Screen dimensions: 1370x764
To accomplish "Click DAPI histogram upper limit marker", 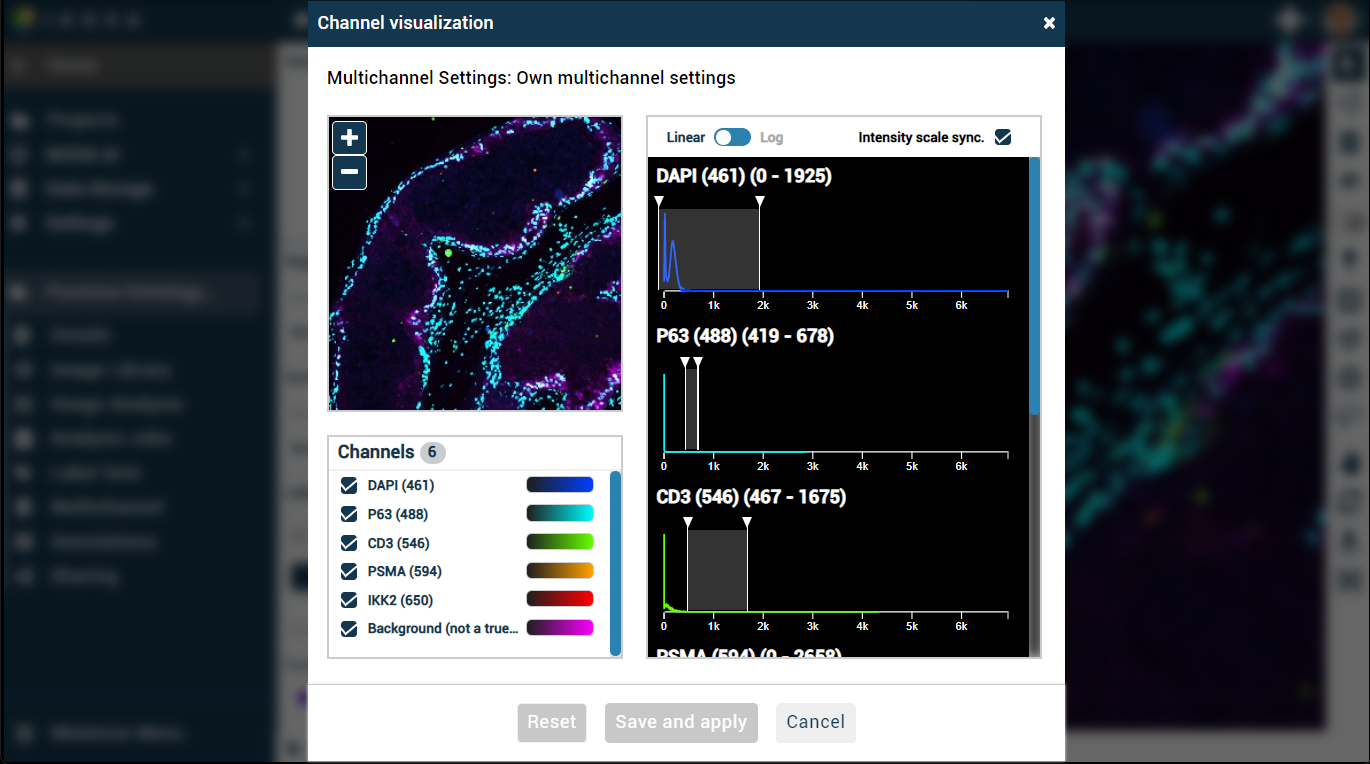I will [x=760, y=202].
